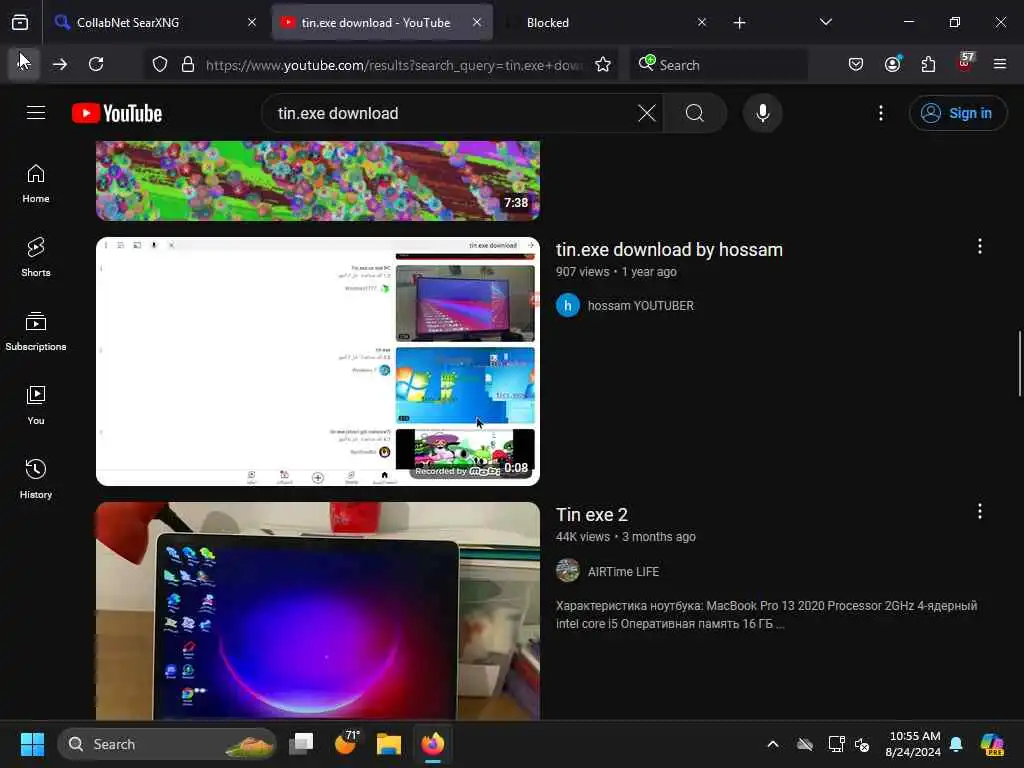Open YouTube settings three-dot menu
This screenshot has height=768, width=1024.
881,113
